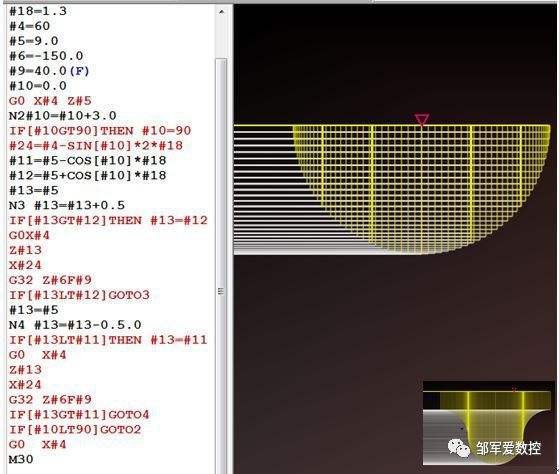Click the line '#11=#5-COS[#10]*#18'
The image size is (559, 474).
(88, 161)
